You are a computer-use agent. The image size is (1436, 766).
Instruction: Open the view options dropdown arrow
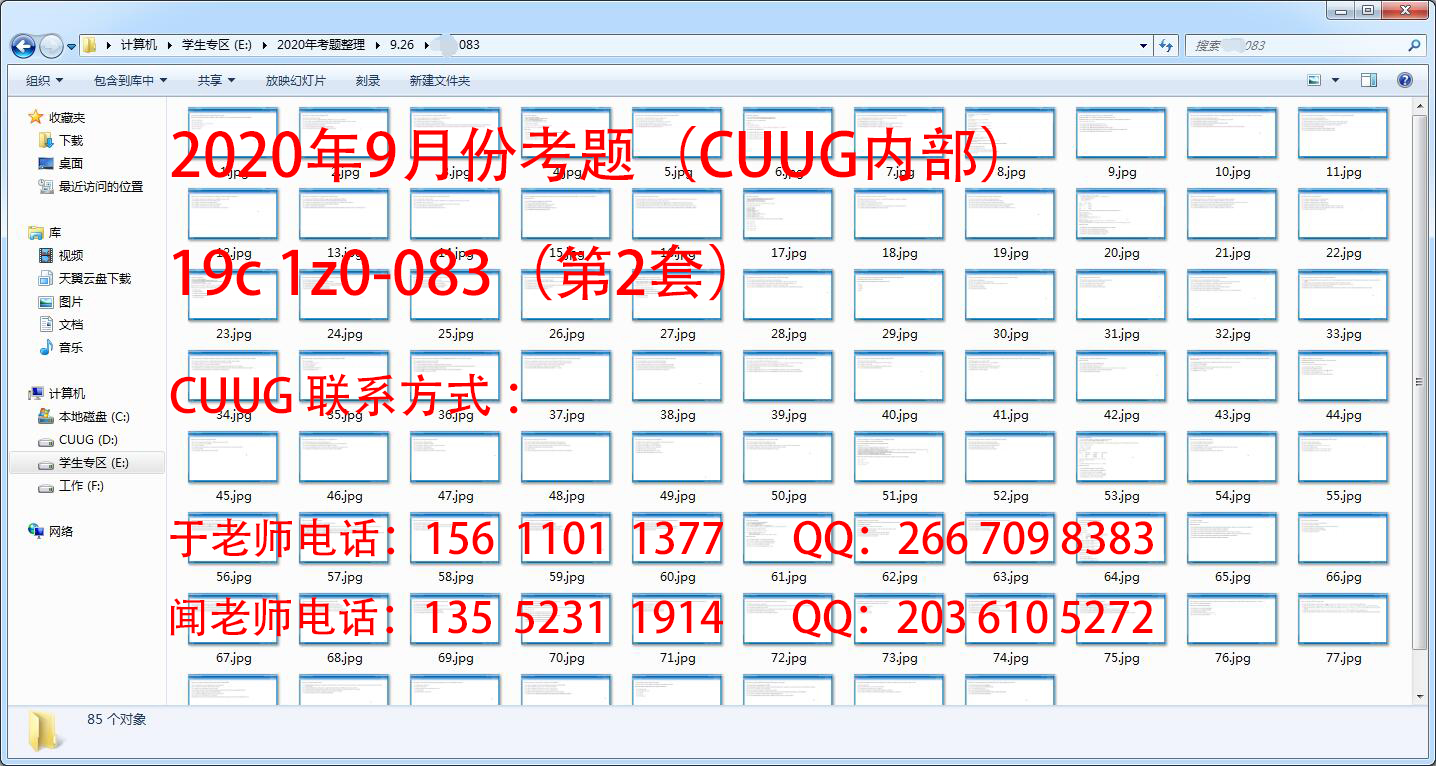pos(1335,80)
